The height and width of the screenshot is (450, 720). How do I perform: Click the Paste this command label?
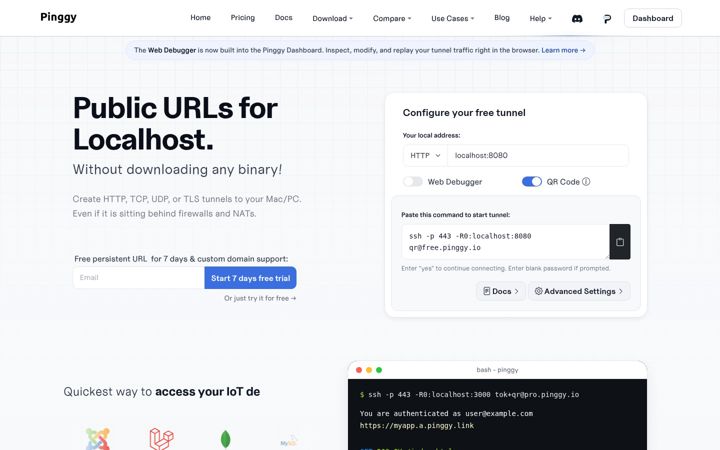click(x=456, y=214)
